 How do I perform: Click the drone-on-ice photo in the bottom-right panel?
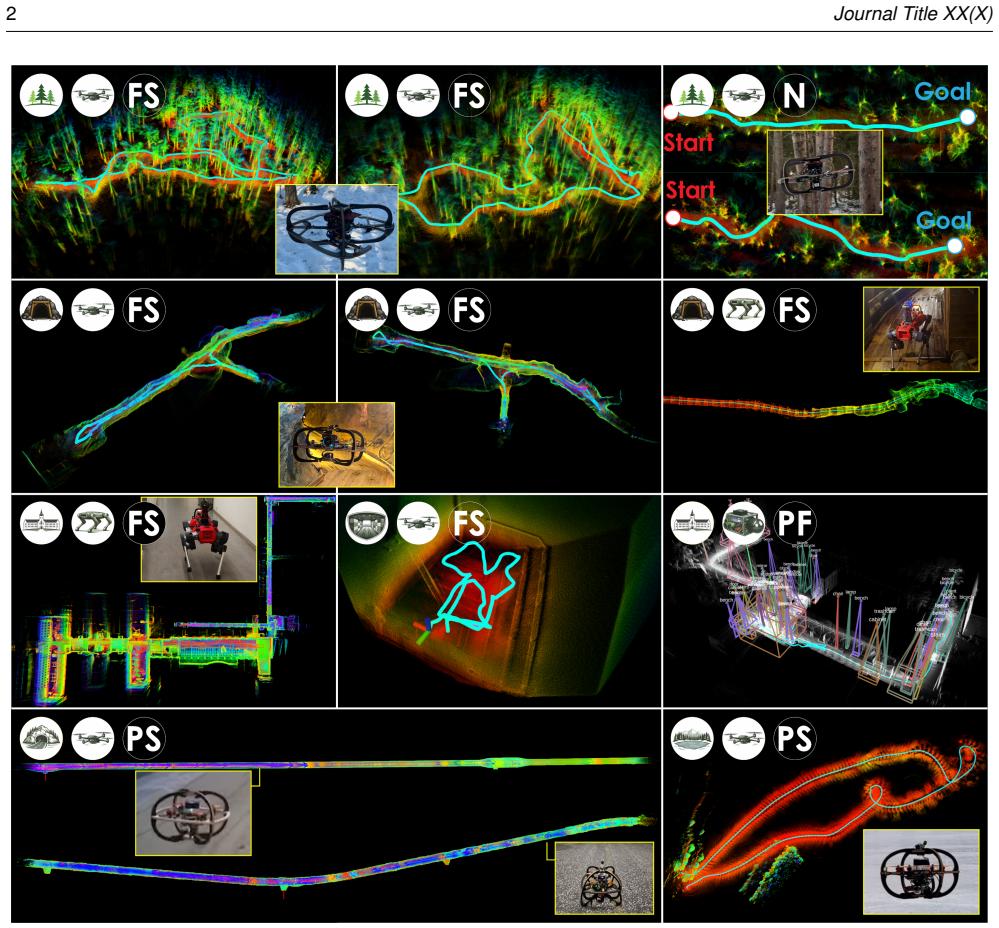click(921, 872)
